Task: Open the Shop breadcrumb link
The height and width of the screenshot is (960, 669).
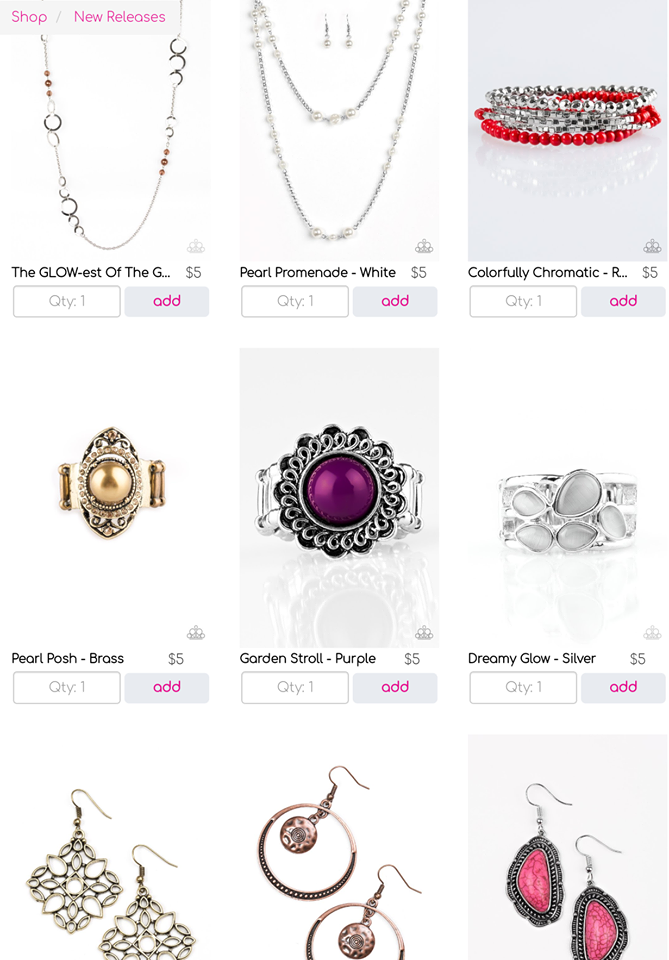Action: (x=29, y=17)
